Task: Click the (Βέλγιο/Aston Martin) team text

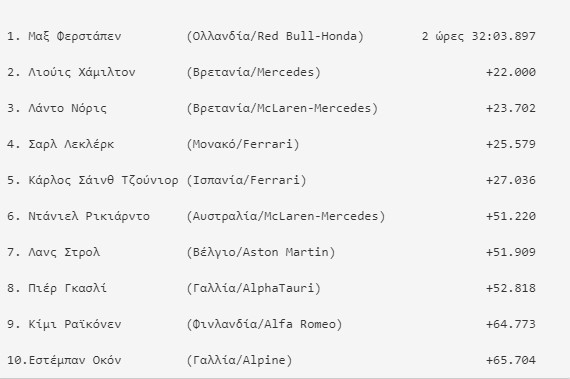Action: click(261, 252)
